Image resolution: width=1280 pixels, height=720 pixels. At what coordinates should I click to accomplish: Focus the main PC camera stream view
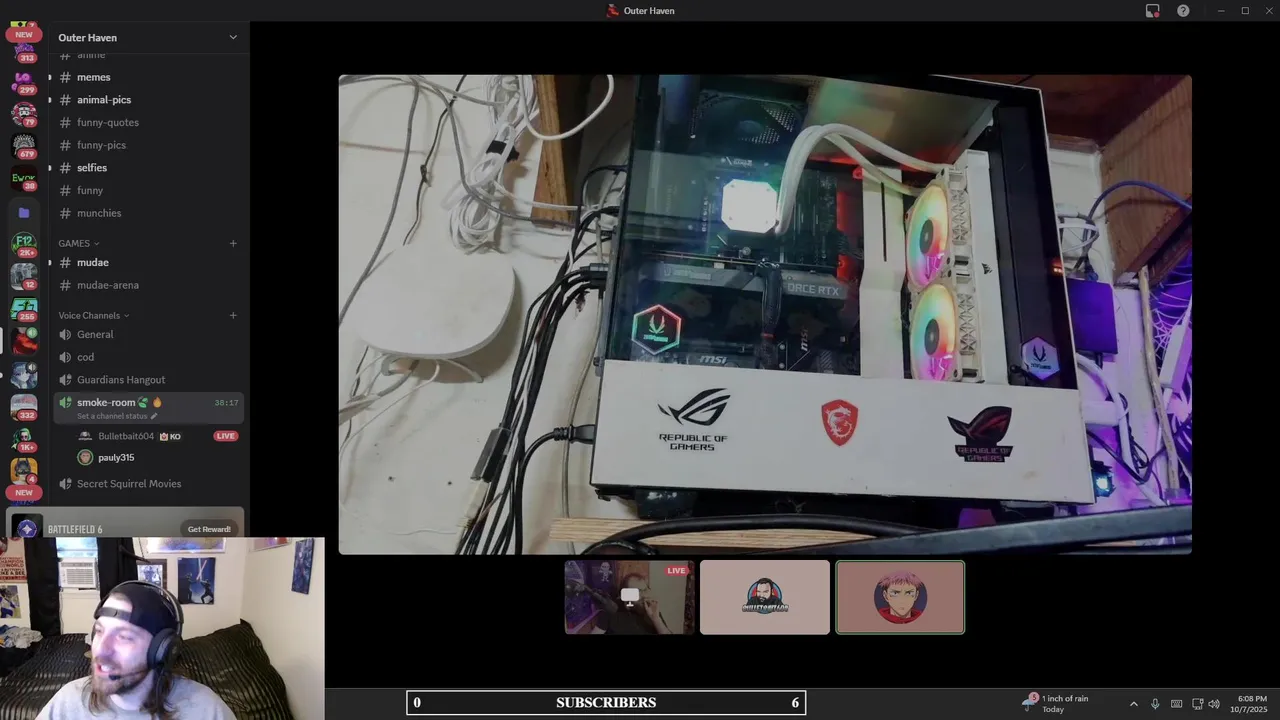(765, 314)
